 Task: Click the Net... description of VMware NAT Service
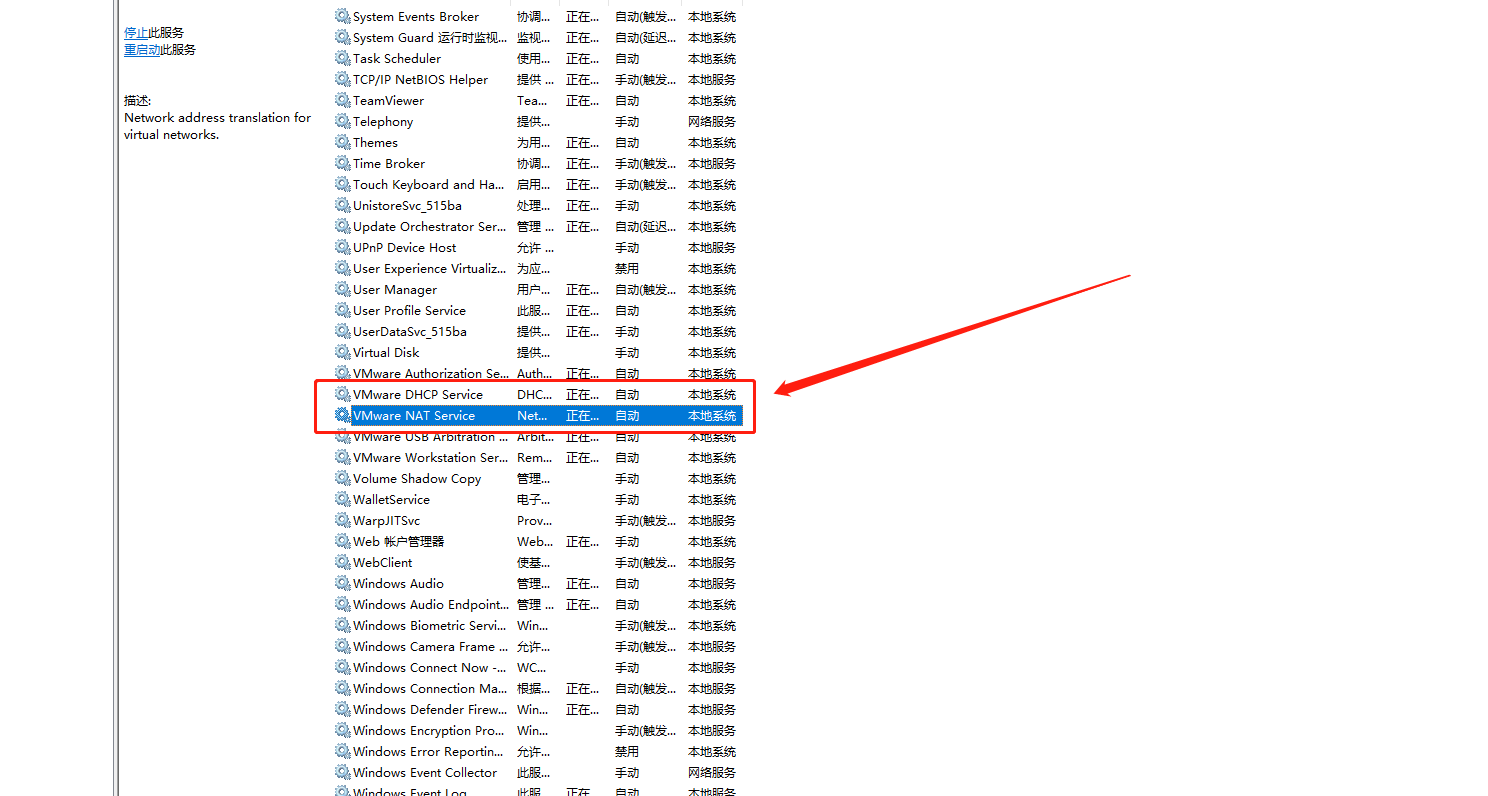pyautogui.click(x=532, y=416)
